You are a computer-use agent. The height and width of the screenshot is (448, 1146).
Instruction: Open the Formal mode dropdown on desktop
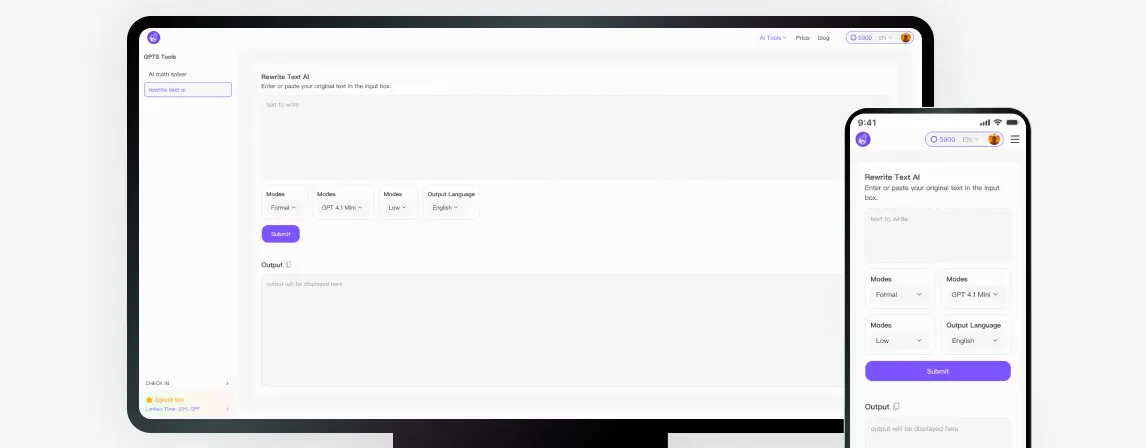tap(283, 208)
